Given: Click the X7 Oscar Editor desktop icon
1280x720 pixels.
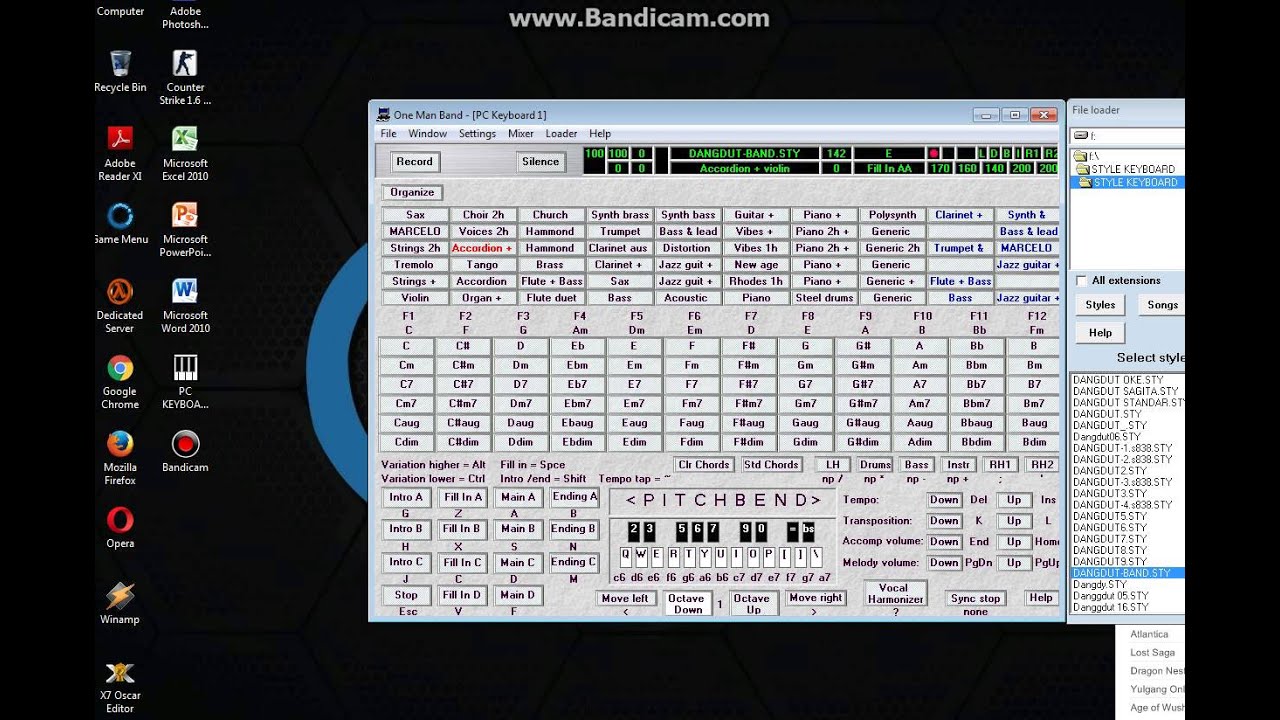Looking at the screenshot, I should [120, 687].
